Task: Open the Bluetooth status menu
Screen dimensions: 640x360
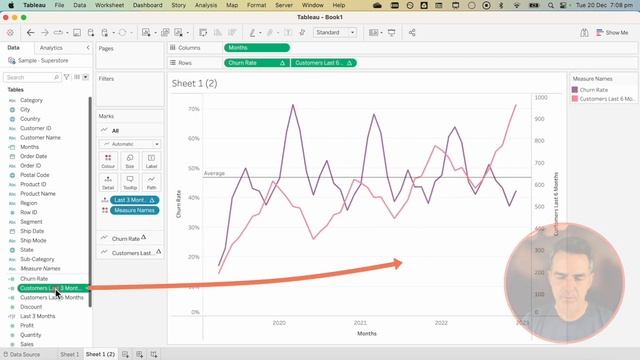Action: click(501, 5)
